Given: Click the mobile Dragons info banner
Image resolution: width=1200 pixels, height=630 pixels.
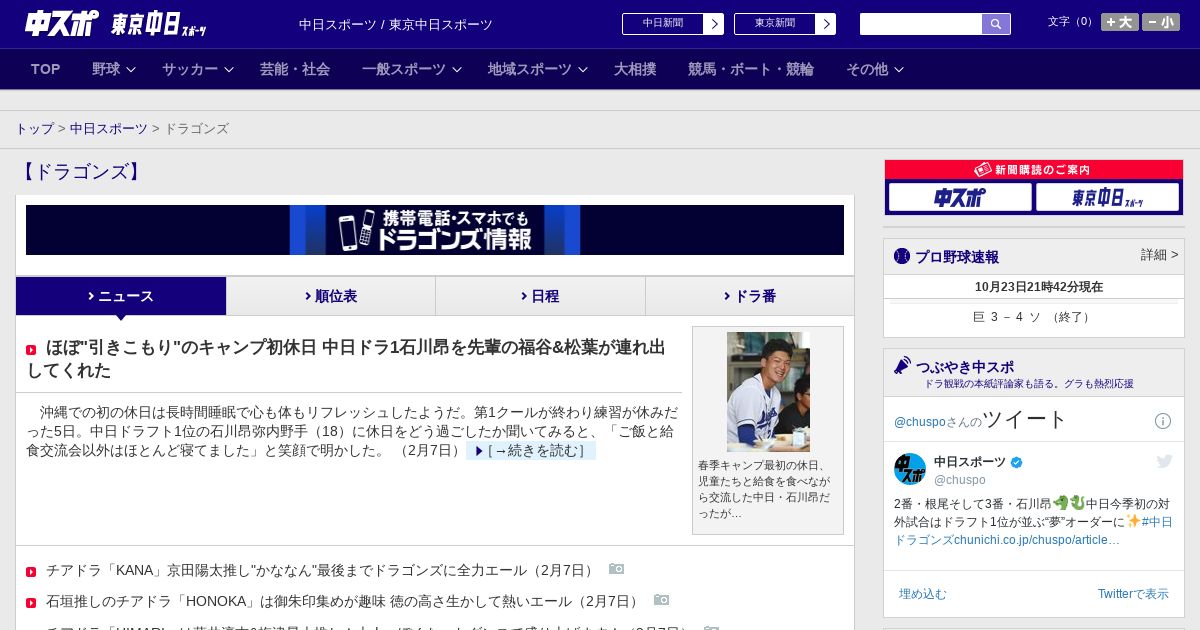Looking at the screenshot, I should coord(435,230).
